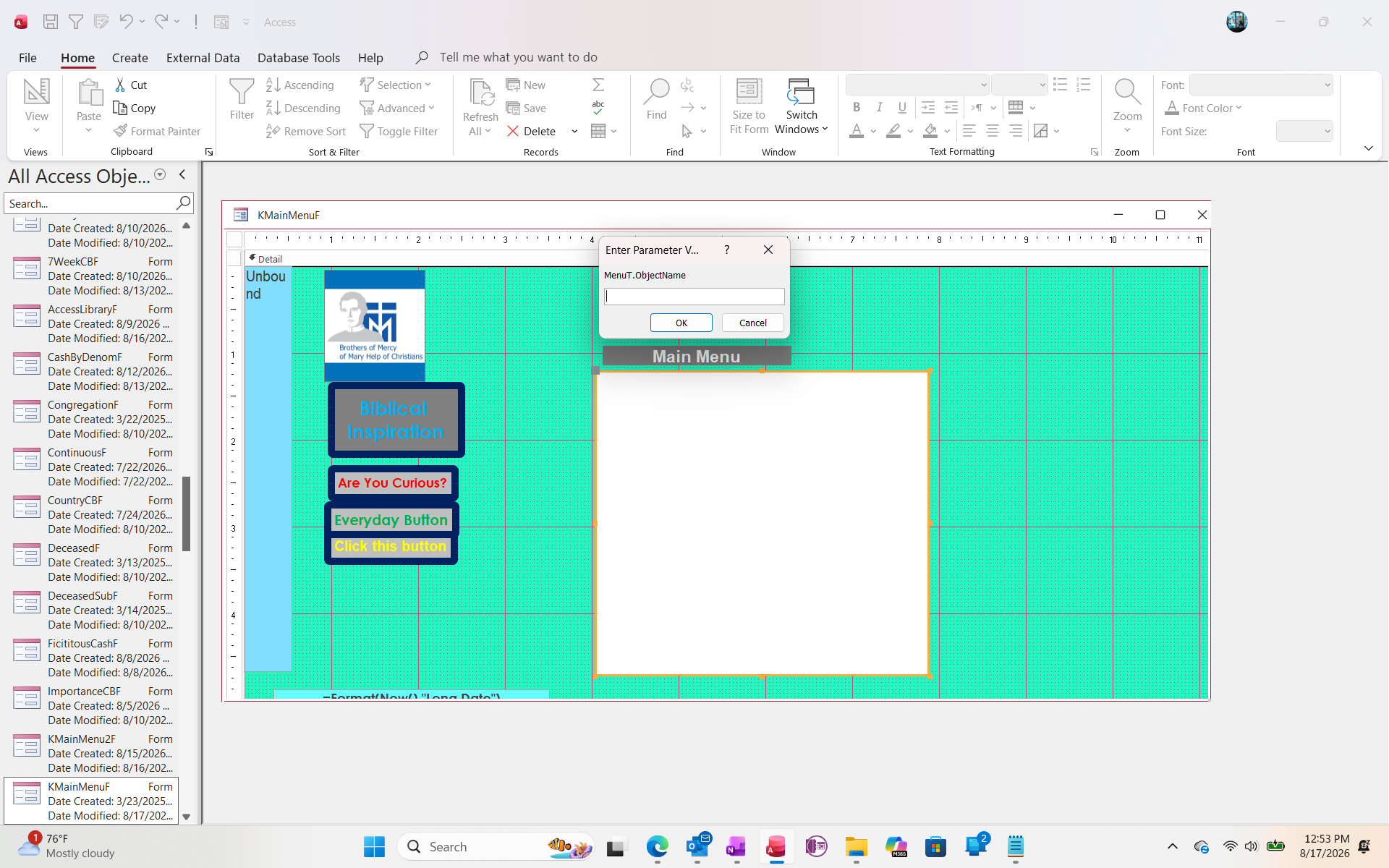Click the navigation pane scroll down arrow
The width and height of the screenshot is (1389, 868).
(186, 817)
